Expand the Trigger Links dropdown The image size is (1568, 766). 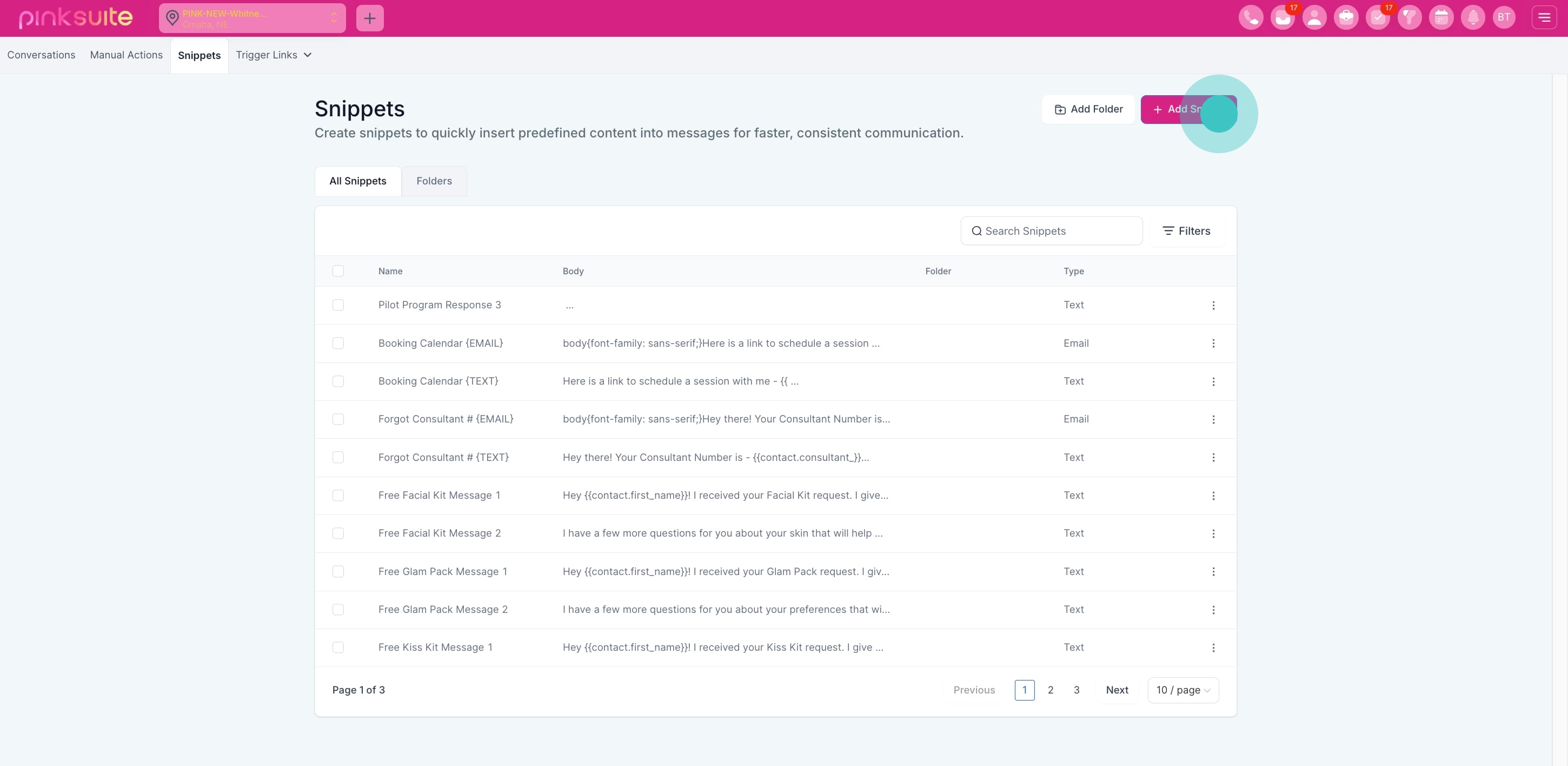coord(274,55)
